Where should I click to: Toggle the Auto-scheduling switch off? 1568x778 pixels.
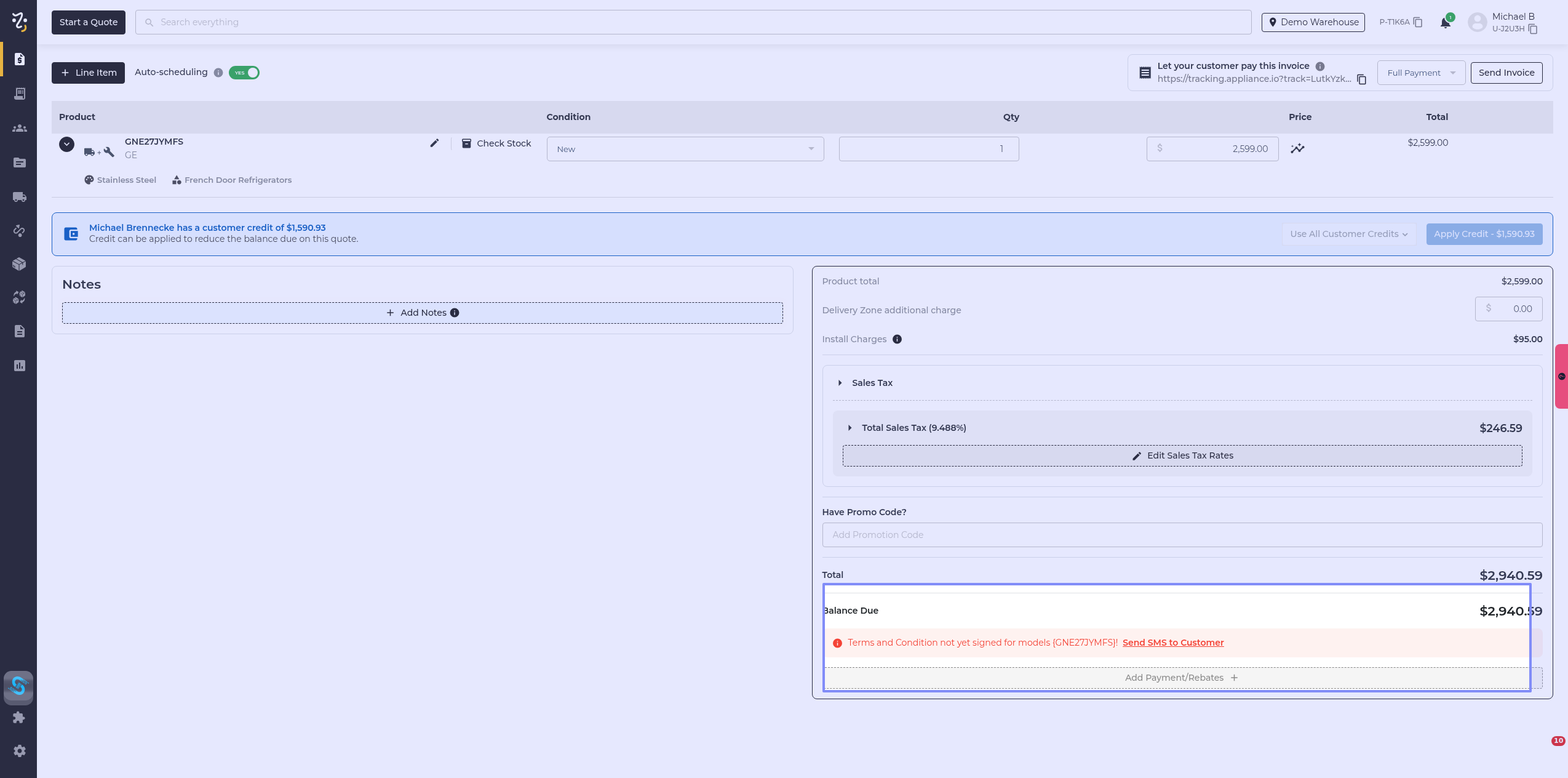coord(244,73)
